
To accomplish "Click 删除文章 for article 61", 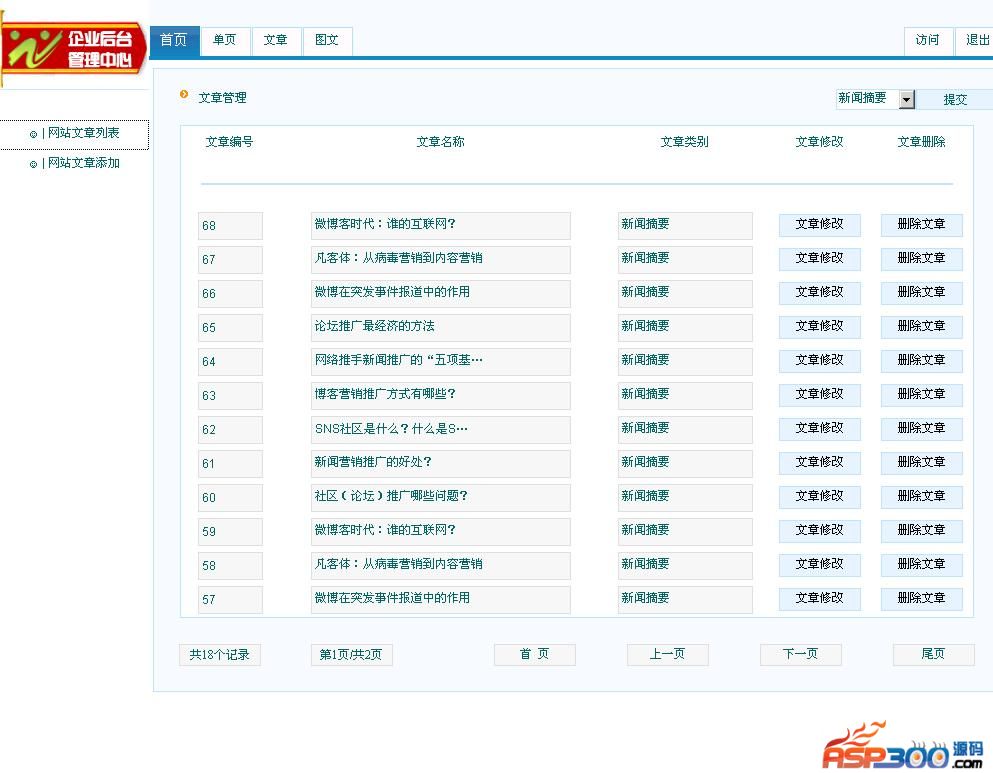I will click(x=921, y=463).
